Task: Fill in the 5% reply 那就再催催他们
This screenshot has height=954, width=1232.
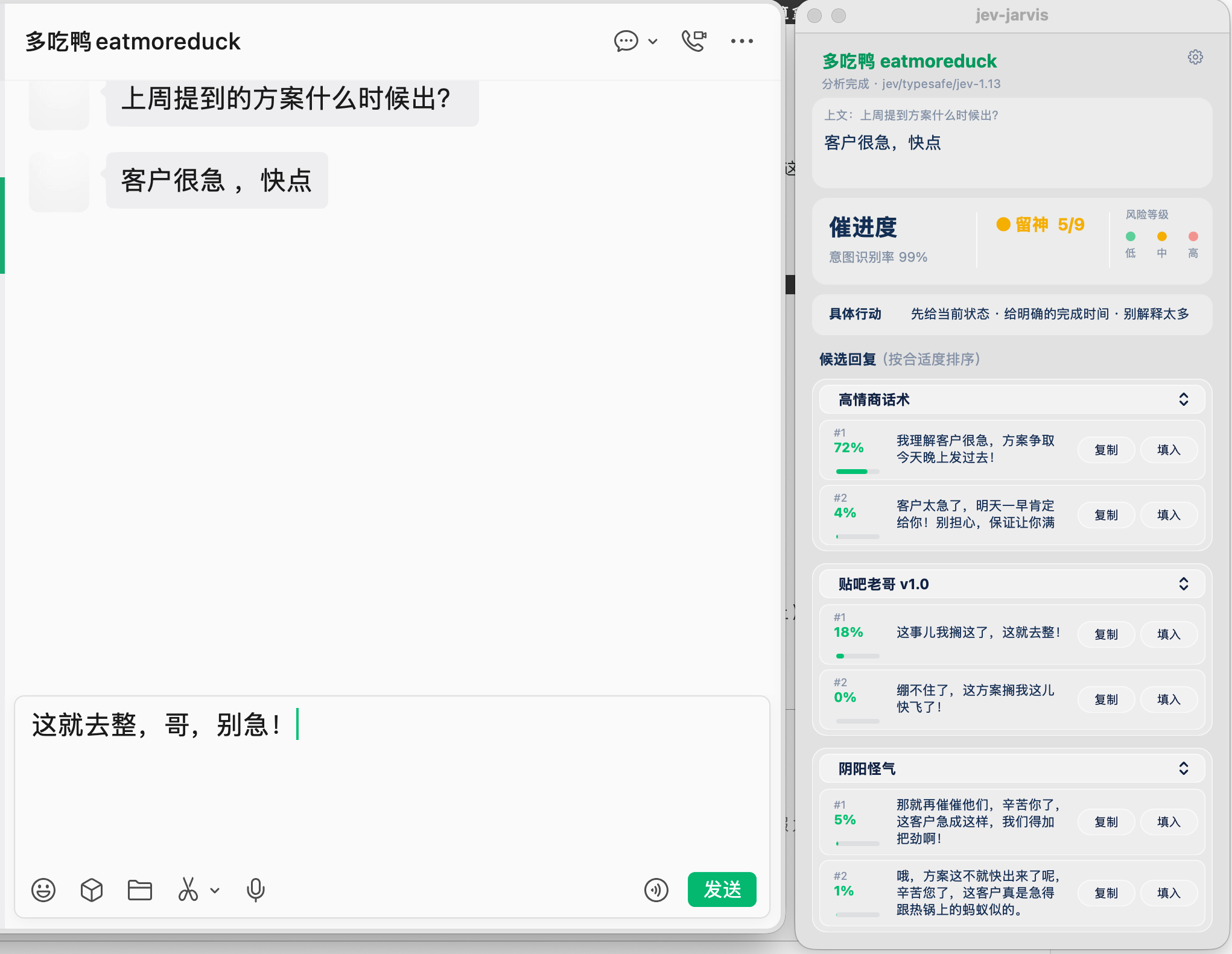Action: pyautogui.click(x=1169, y=822)
